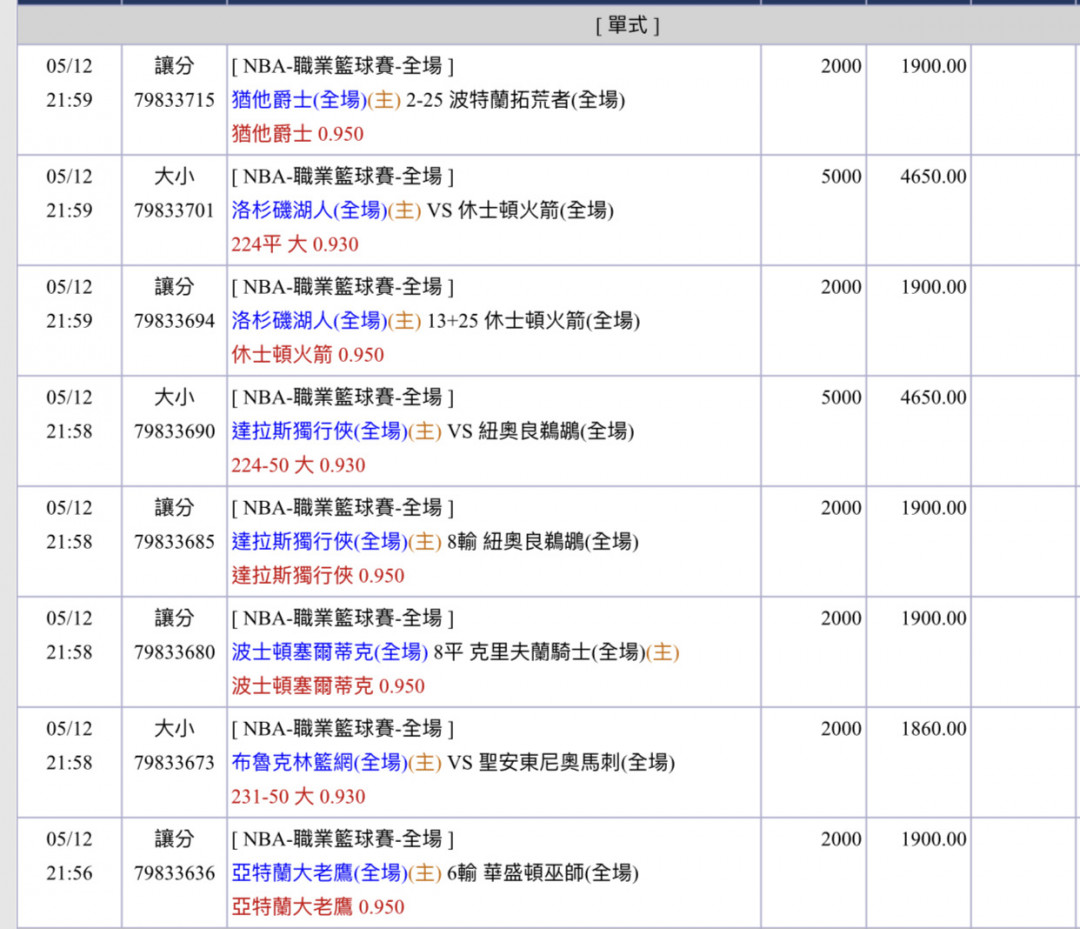Click red pick line 達拉斯獨行俠 0.950

[x=318, y=576]
